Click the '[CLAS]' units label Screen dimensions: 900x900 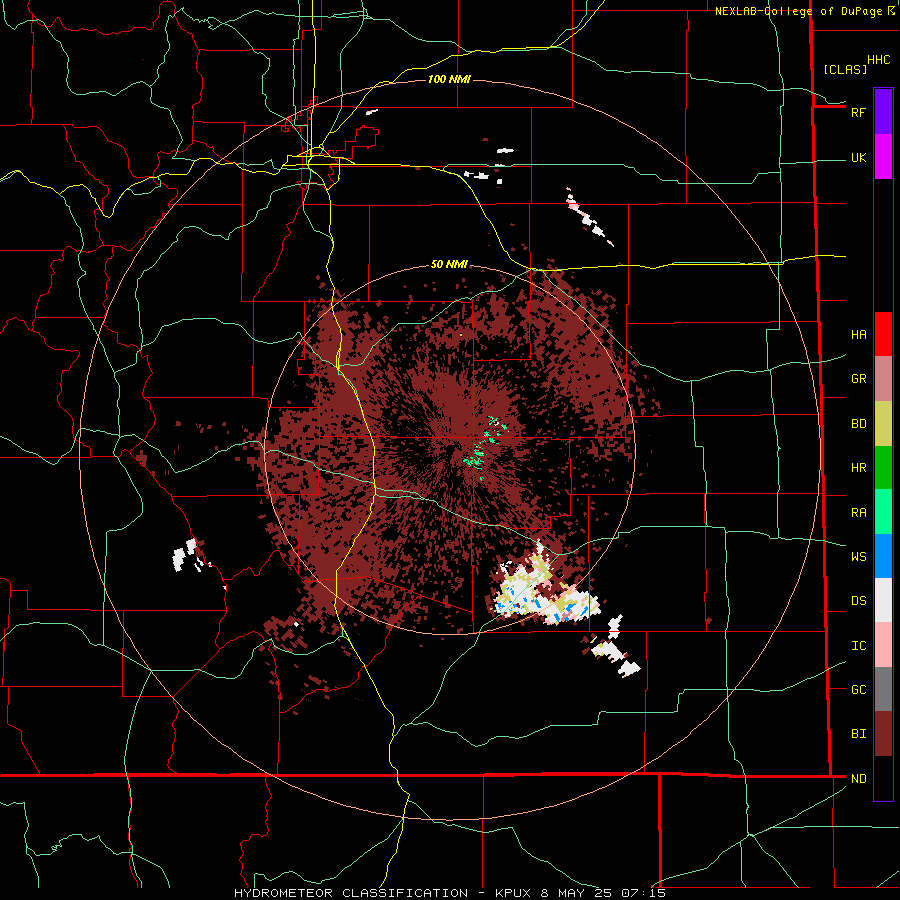coord(845,70)
